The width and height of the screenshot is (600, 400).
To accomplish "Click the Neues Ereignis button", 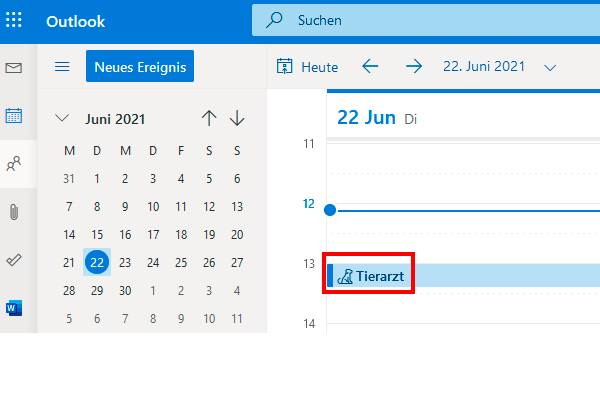I will pos(139,67).
